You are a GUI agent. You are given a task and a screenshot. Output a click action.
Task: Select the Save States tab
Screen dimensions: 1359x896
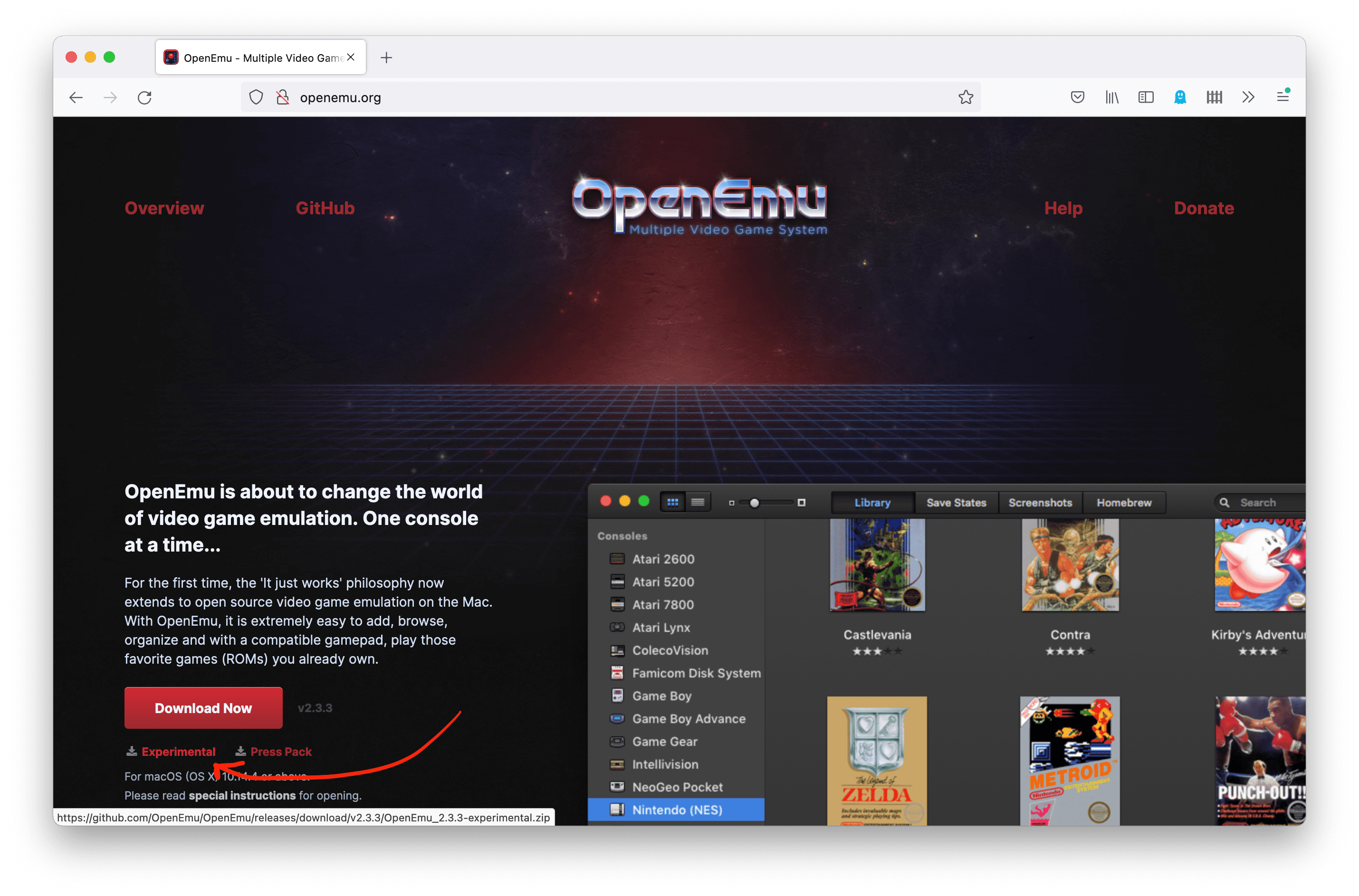[x=956, y=502]
